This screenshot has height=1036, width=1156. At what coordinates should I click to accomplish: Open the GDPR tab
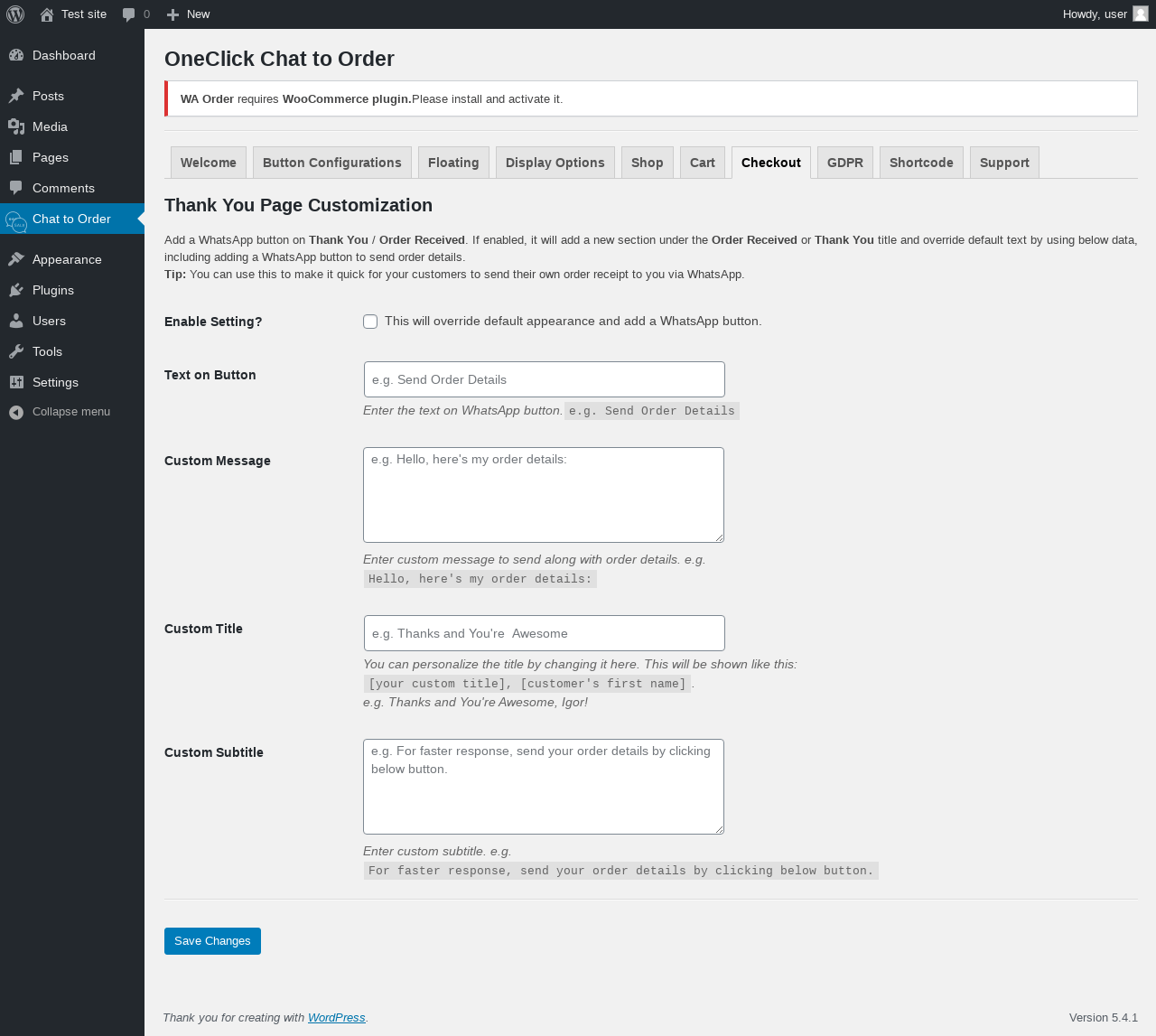pyautogui.click(x=845, y=163)
